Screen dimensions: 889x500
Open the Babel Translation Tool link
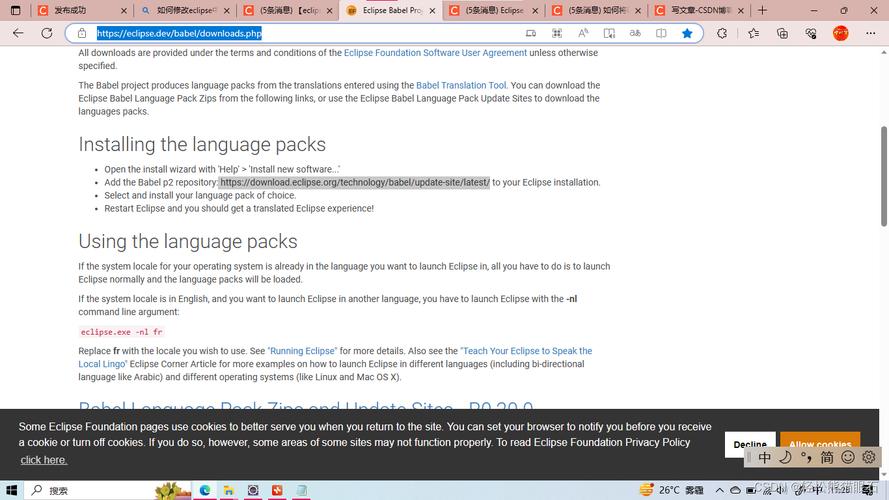[461, 85]
